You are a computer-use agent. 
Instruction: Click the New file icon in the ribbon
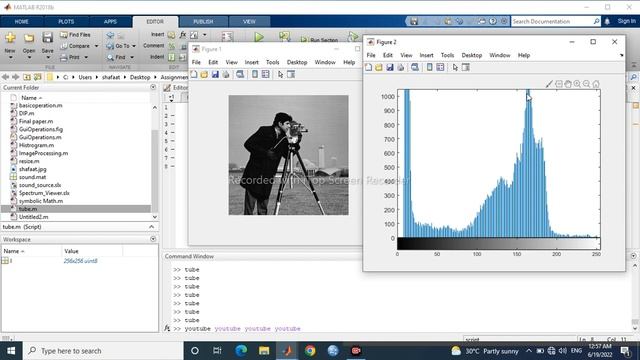tap(10, 38)
